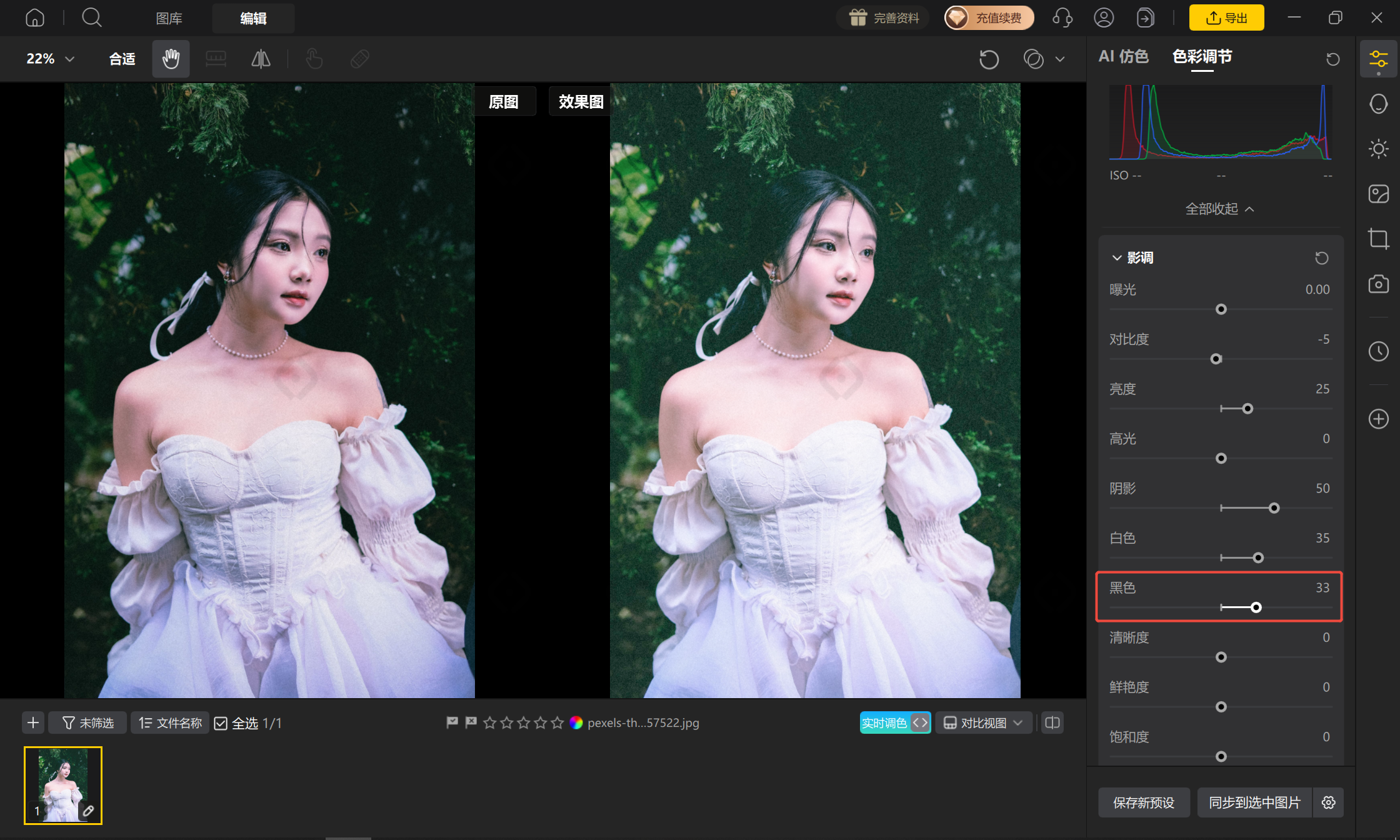This screenshot has height=840, width=1400.
Task: Click the undo rotate arrow in toolbar
Action: (989, 59)
